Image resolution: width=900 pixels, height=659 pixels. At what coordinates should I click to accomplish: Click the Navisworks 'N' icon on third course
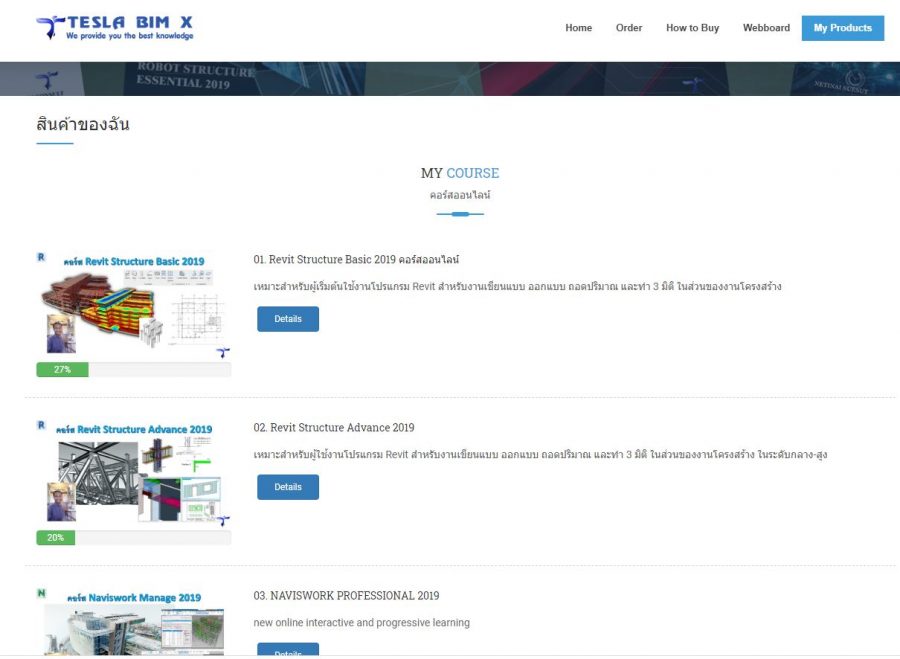coord(41,593)
